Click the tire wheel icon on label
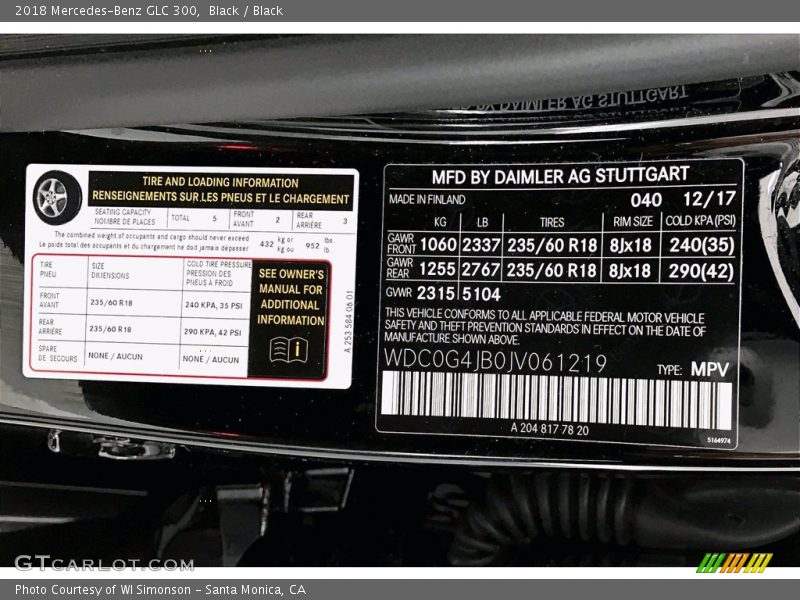 click(57, 198)
